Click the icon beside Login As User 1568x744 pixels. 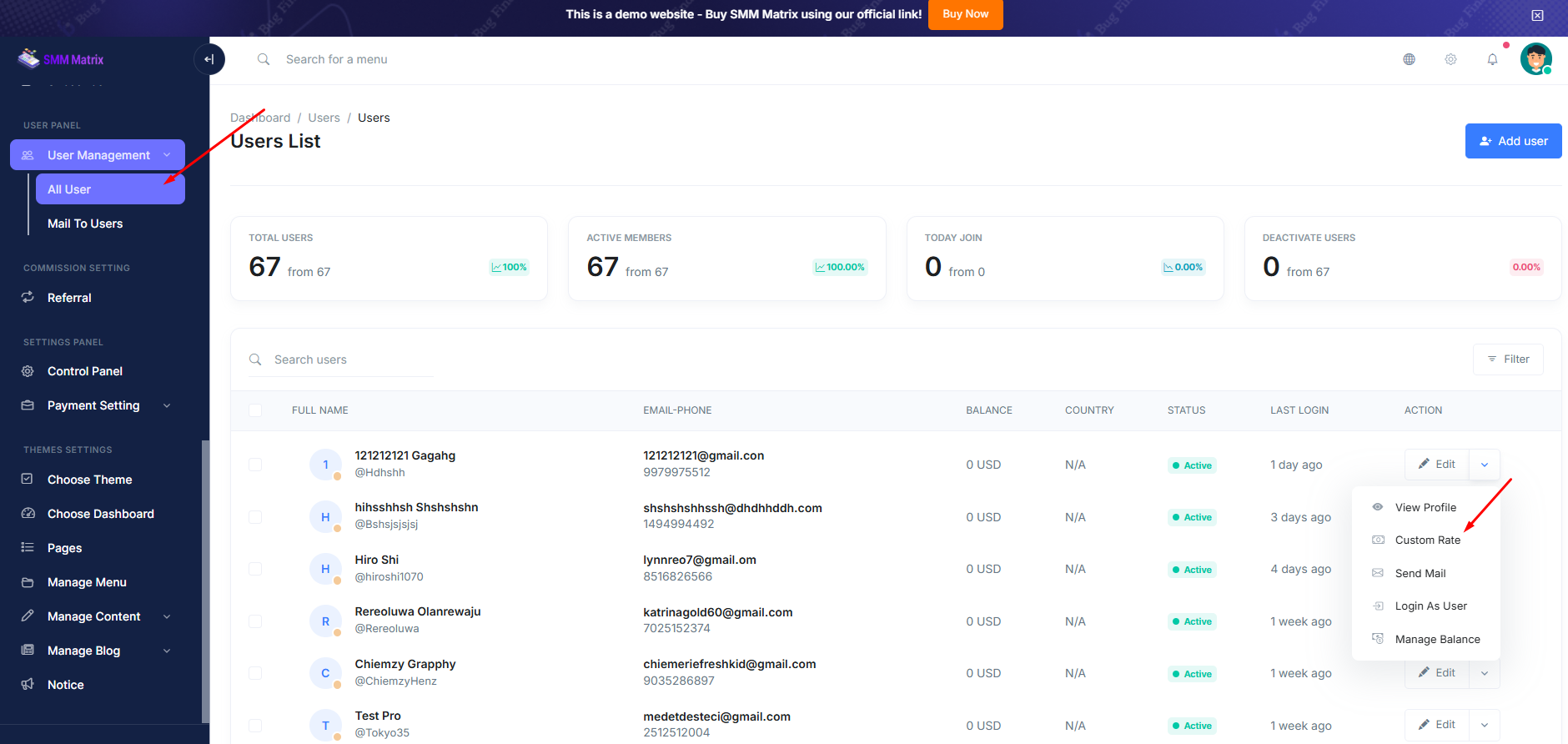[1378, 606]
